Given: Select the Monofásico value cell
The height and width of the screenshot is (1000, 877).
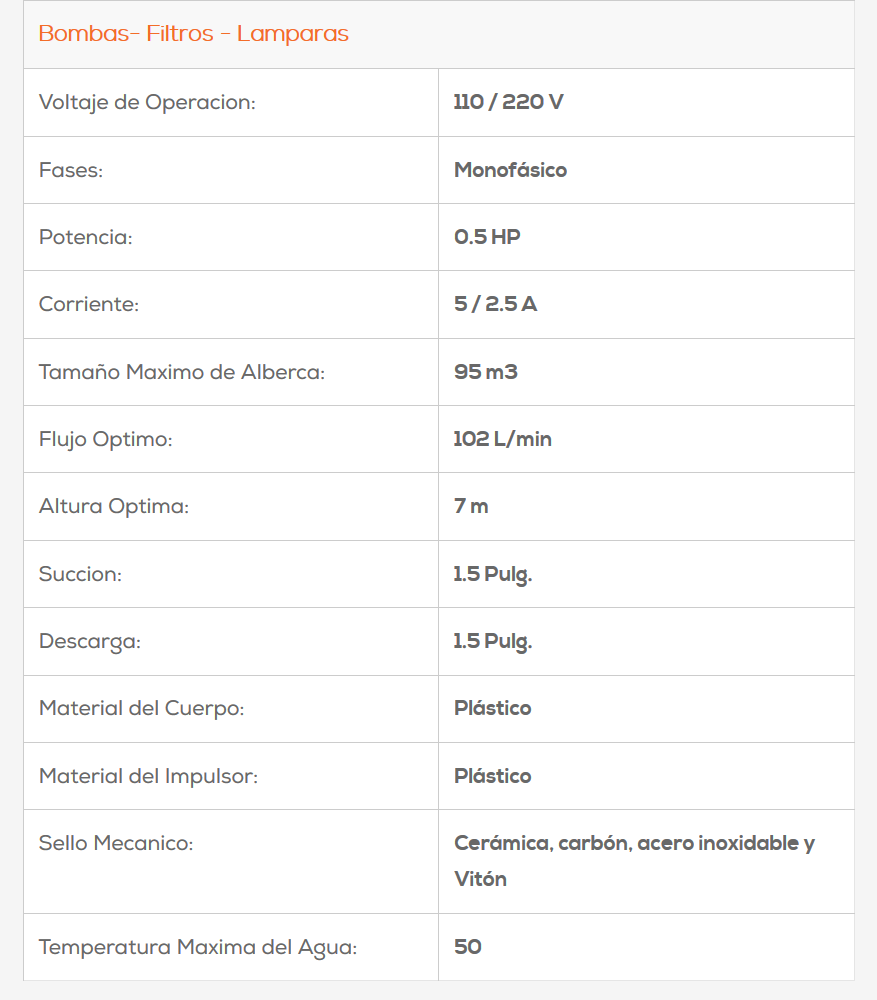Looking at the screenshot, I should tap(510, 170).
